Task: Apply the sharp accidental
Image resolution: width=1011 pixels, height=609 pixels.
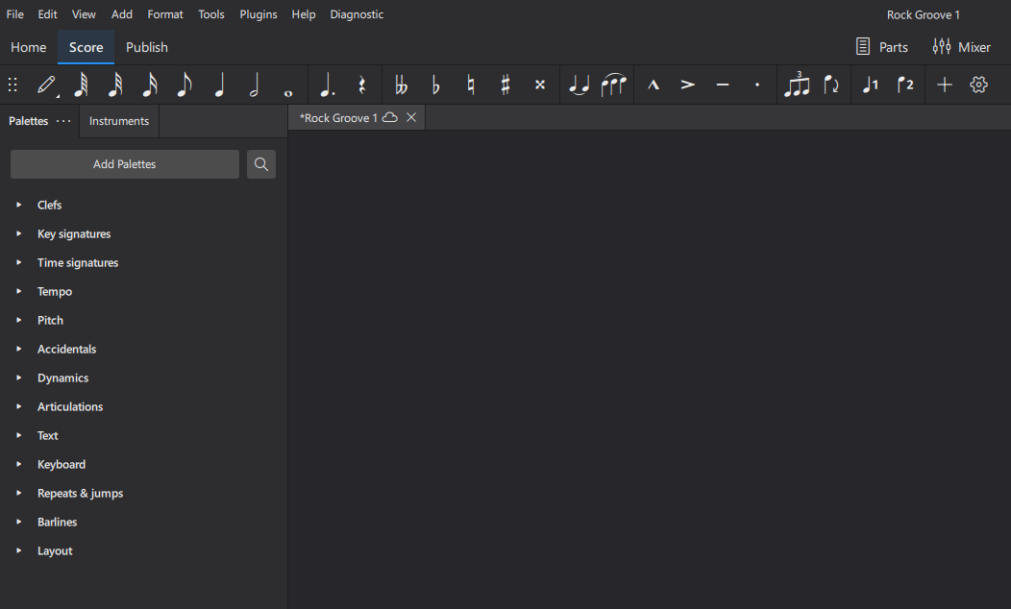Action: [x=505, y=86]
